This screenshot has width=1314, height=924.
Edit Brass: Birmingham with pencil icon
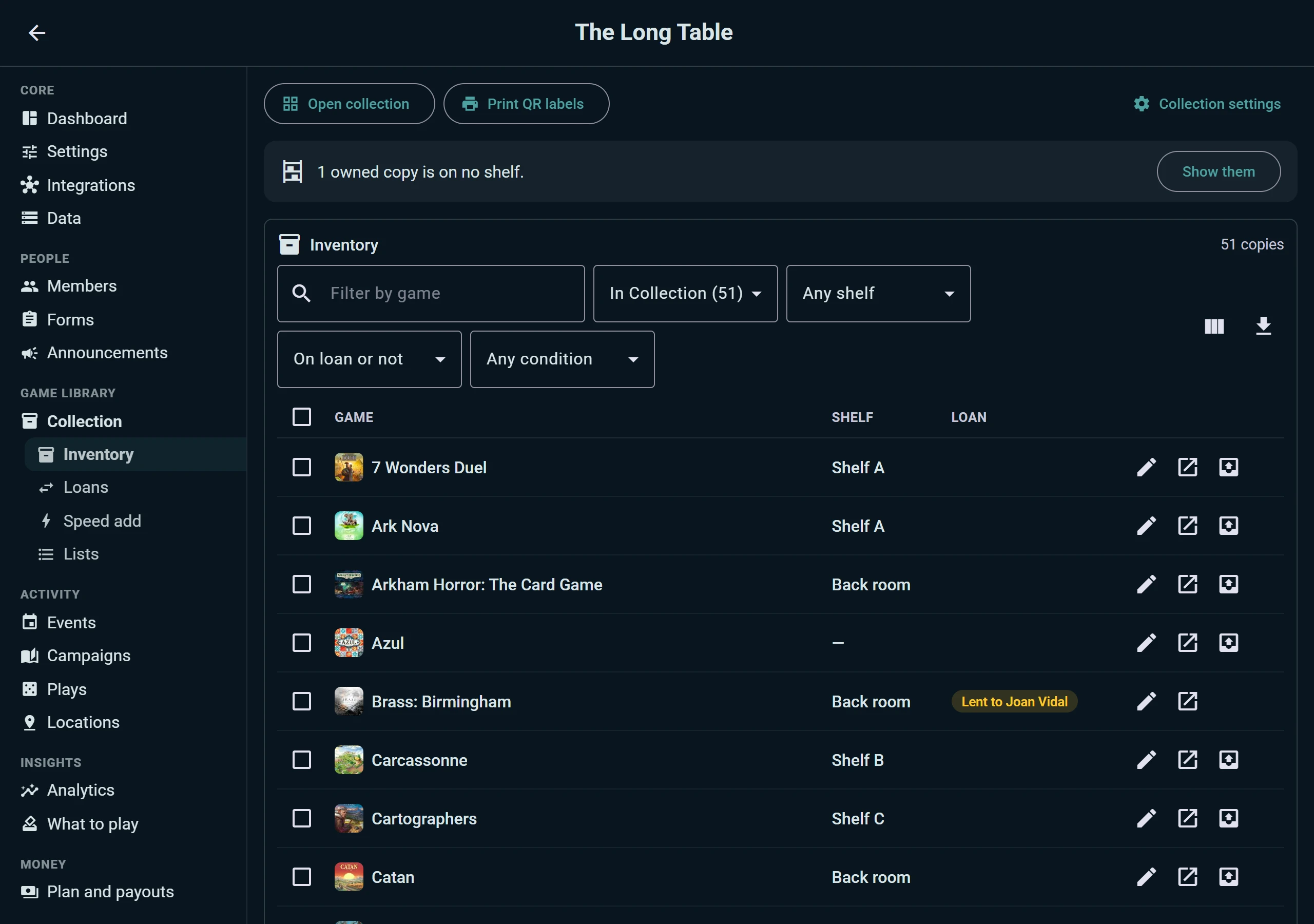click(x=1146, y=701)
